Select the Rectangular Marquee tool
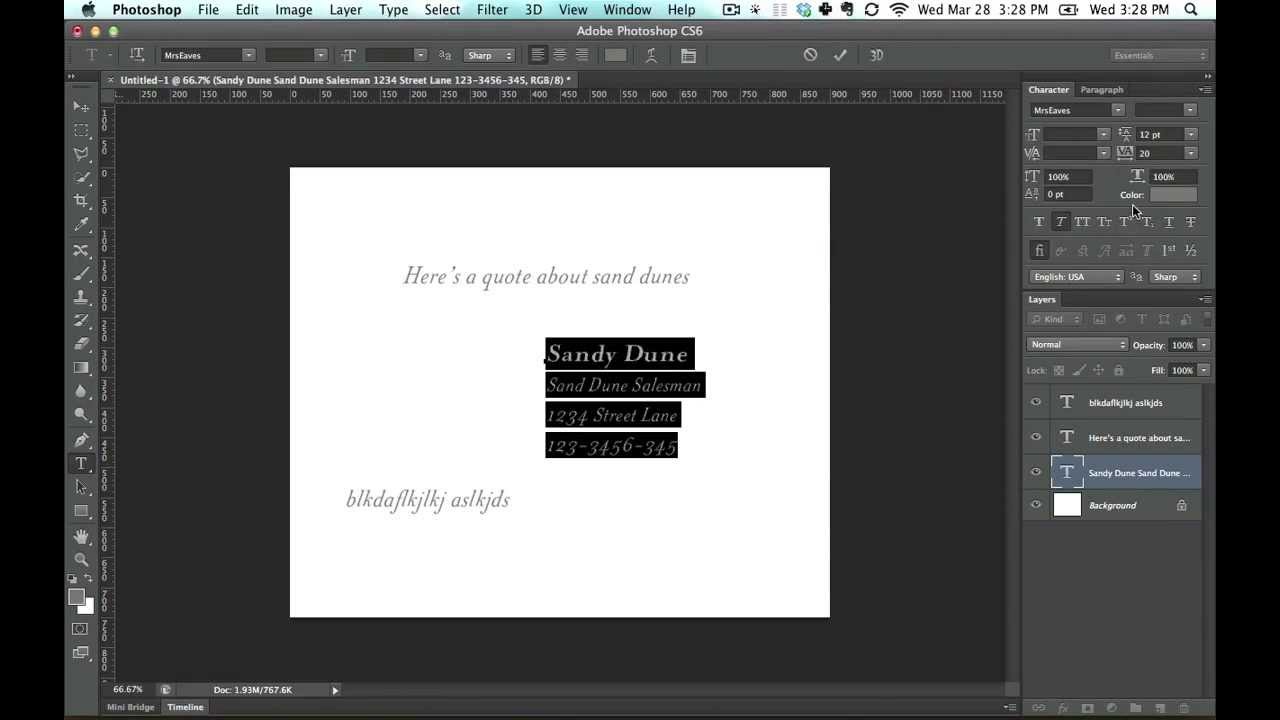 pos(81,130)
